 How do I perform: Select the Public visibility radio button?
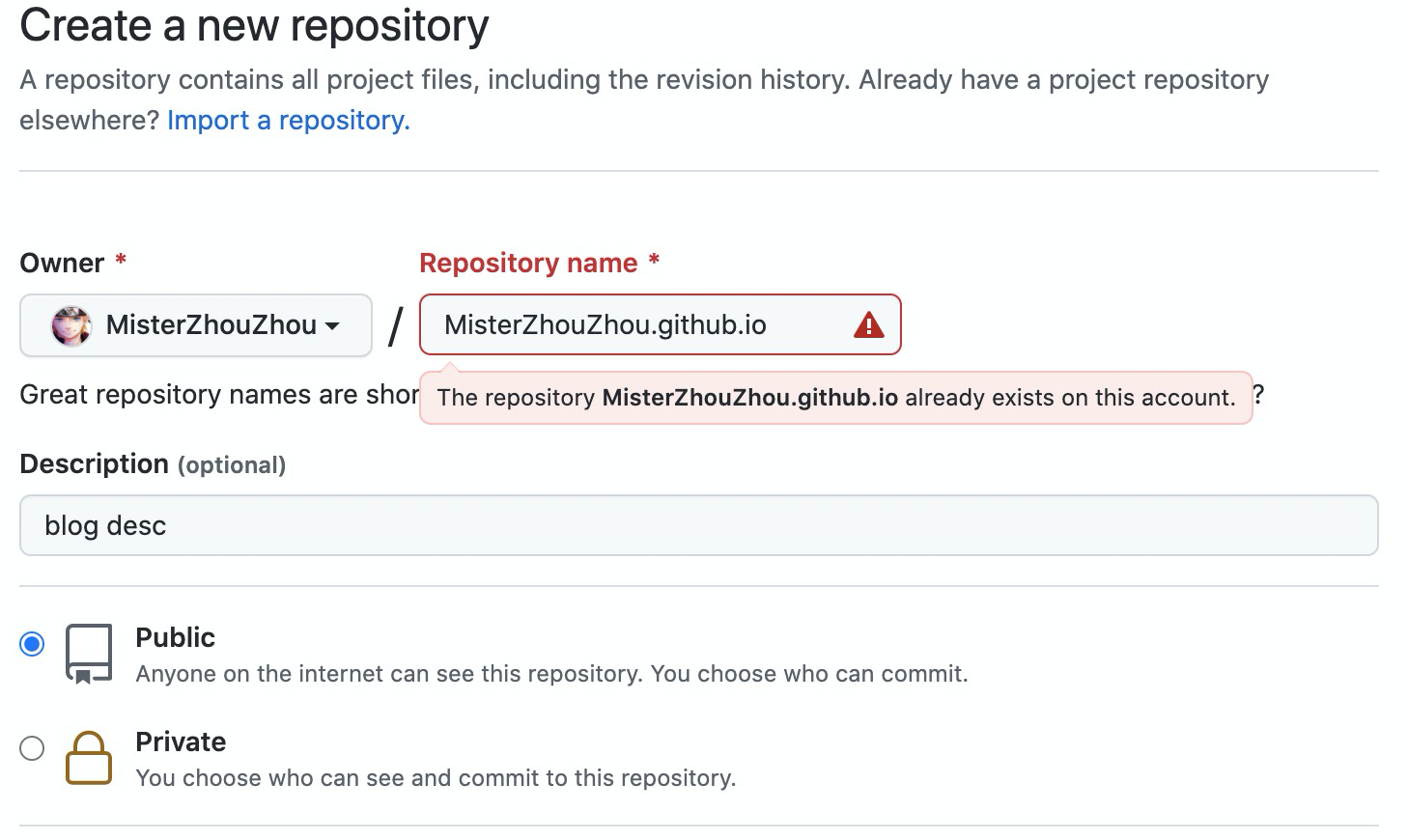click(32, 644)
